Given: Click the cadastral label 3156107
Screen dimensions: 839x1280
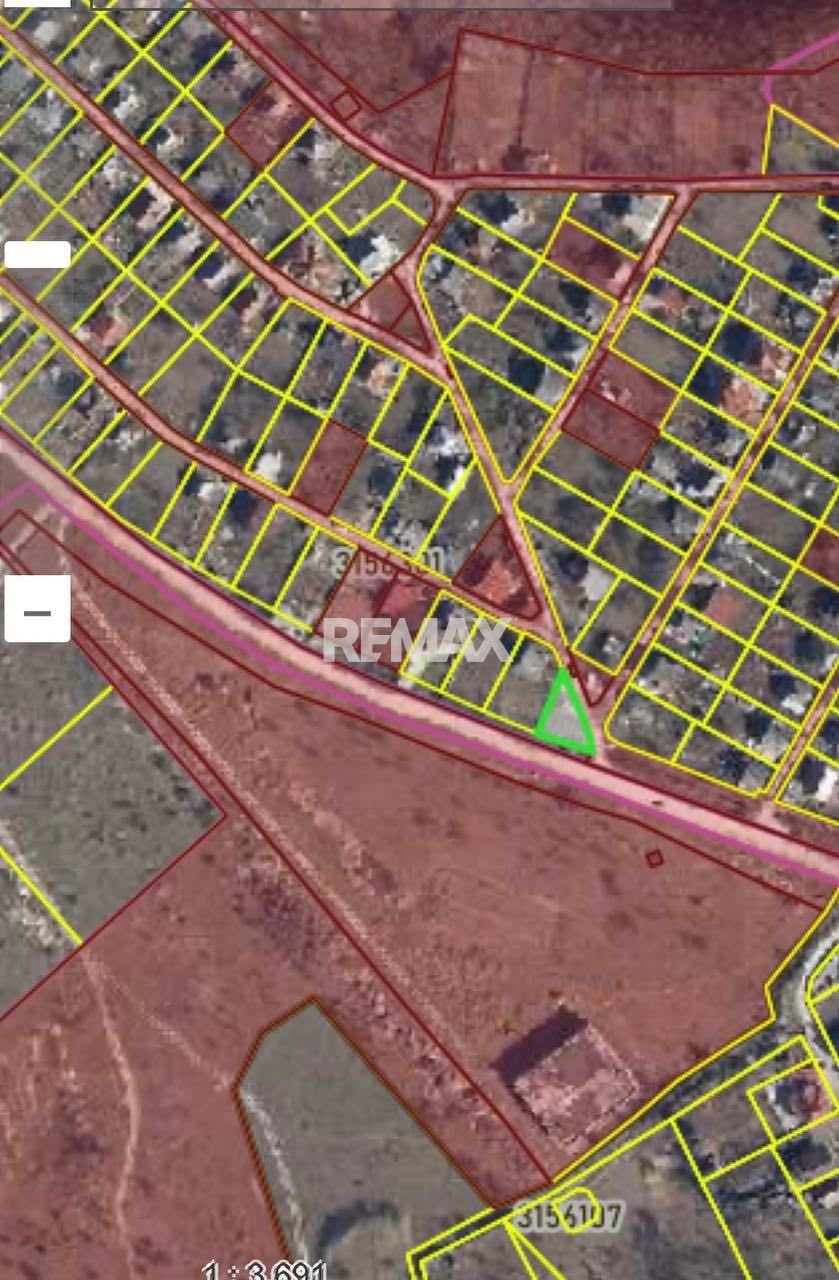Looking at the screenshot, I should pos(569,1217).
